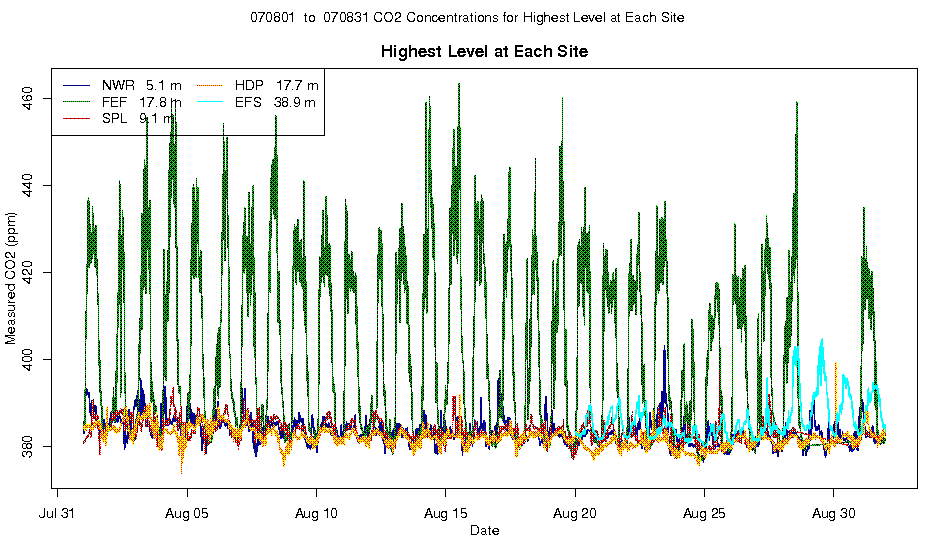Click the green FEF legend line swatch

(76, 102)
